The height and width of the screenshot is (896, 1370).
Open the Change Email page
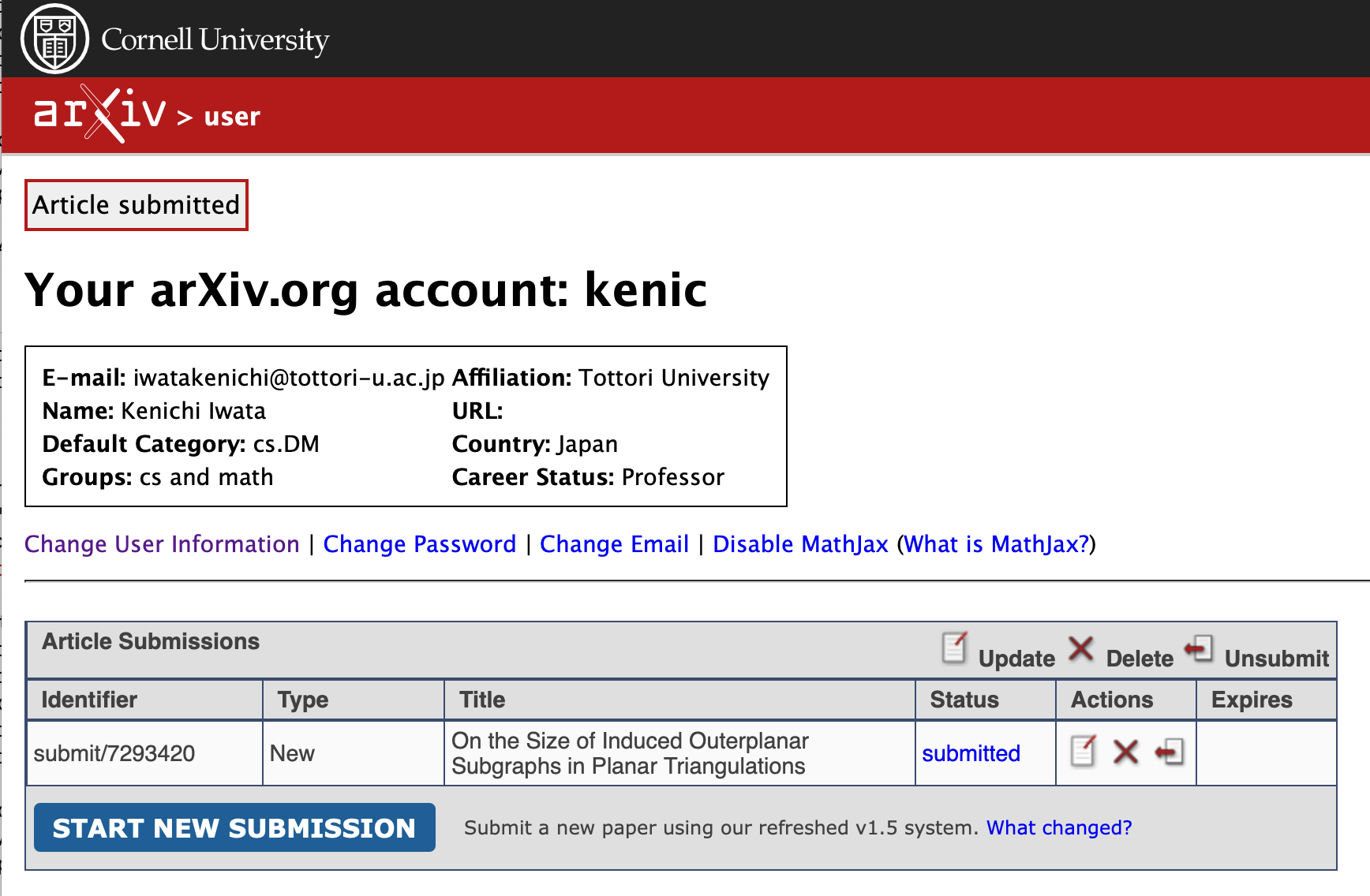[x=614, y=544]
